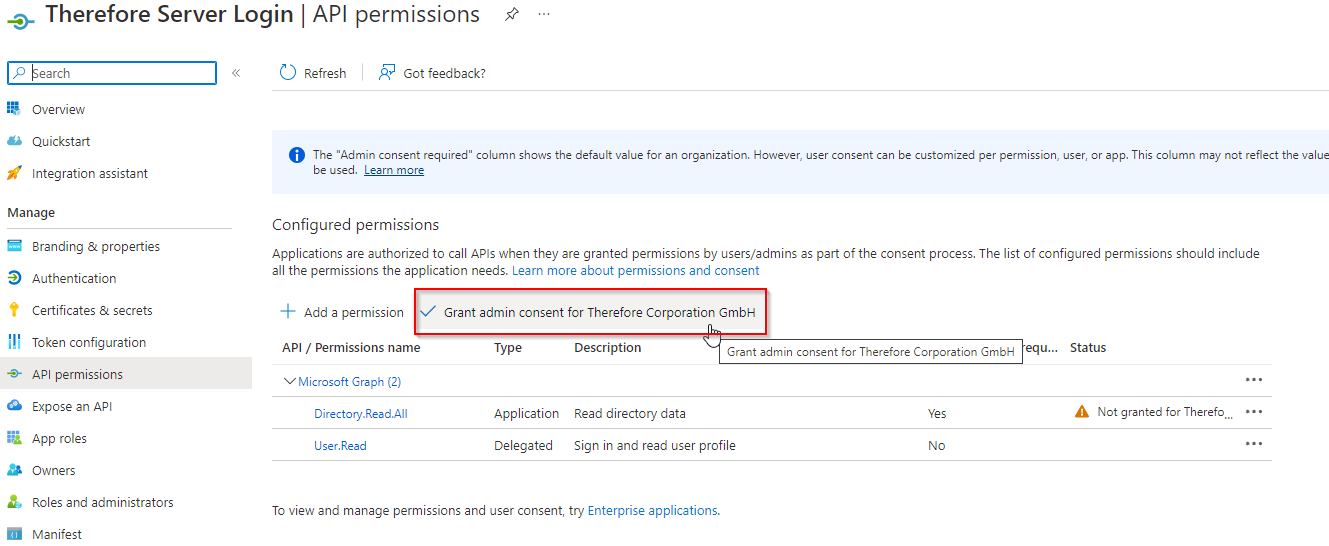Click the Branding & properties icon
1329x546 pixels.
pos(14,246)
